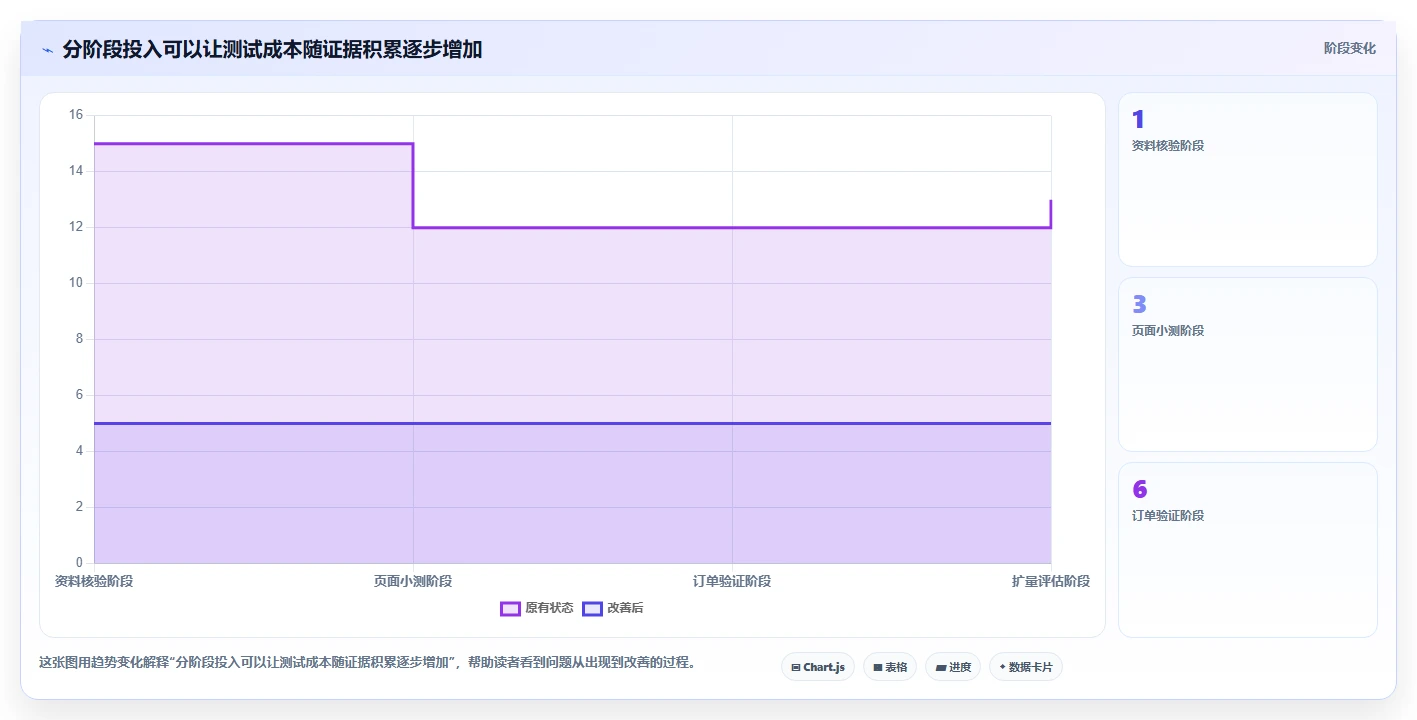This screenshot has width=1417, height=720.
Task: Toggle the 原有状态 legend swatch
Action: [x=510, y=608]
